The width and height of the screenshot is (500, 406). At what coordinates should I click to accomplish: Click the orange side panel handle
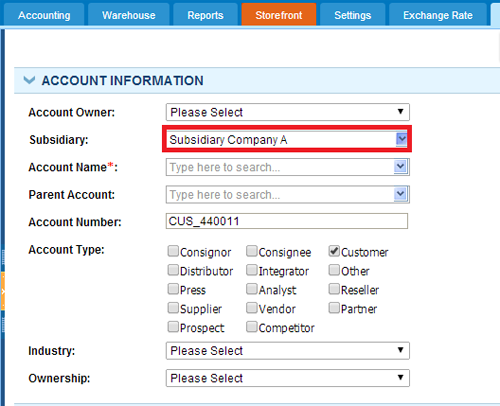pyautogui.click(x=3, y=291)
